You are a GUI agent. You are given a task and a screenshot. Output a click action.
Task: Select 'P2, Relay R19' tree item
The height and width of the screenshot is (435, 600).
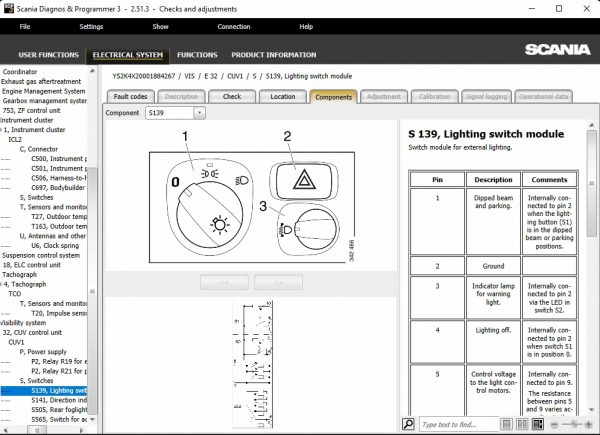(59, 362)
